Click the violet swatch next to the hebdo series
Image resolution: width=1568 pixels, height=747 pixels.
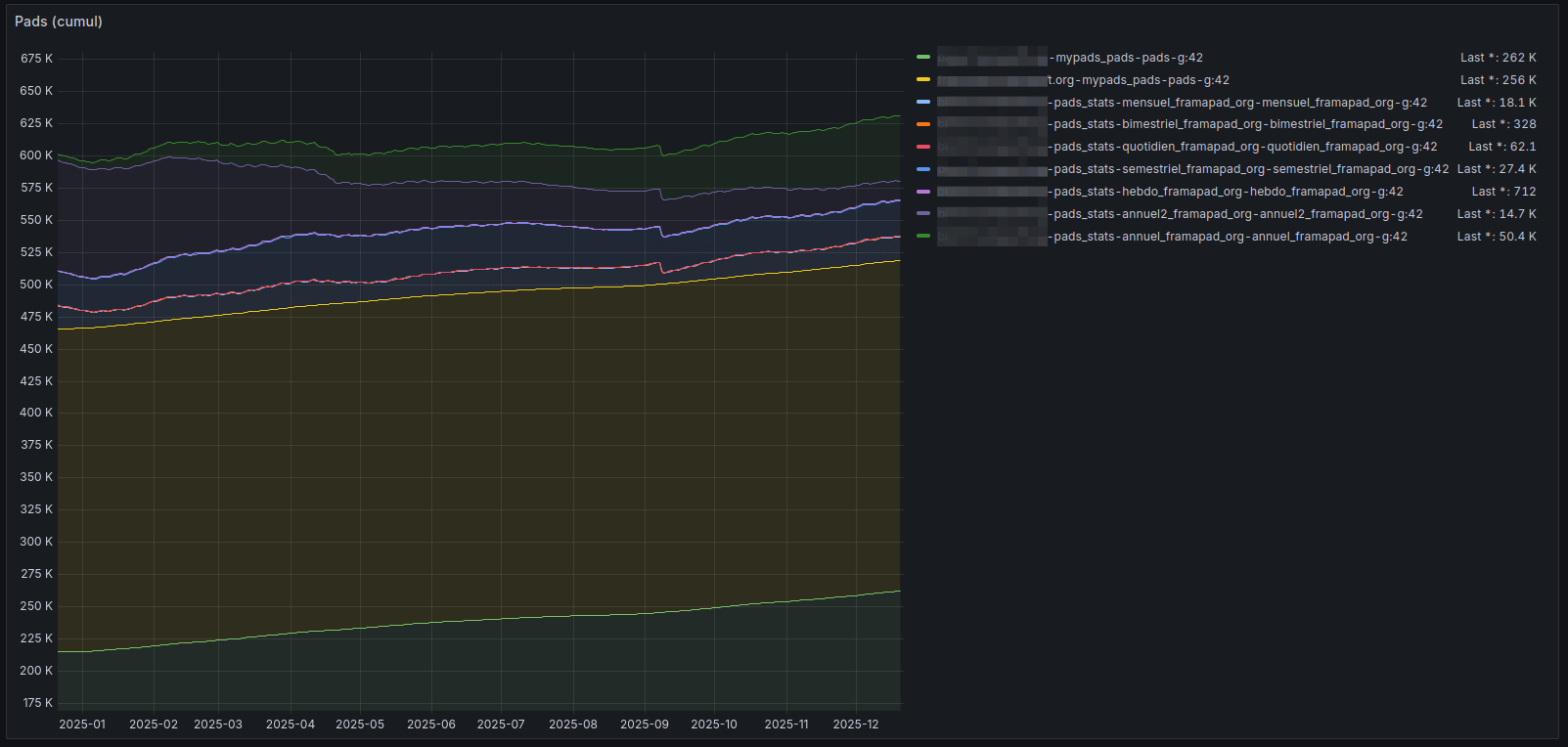pos(923,192)
